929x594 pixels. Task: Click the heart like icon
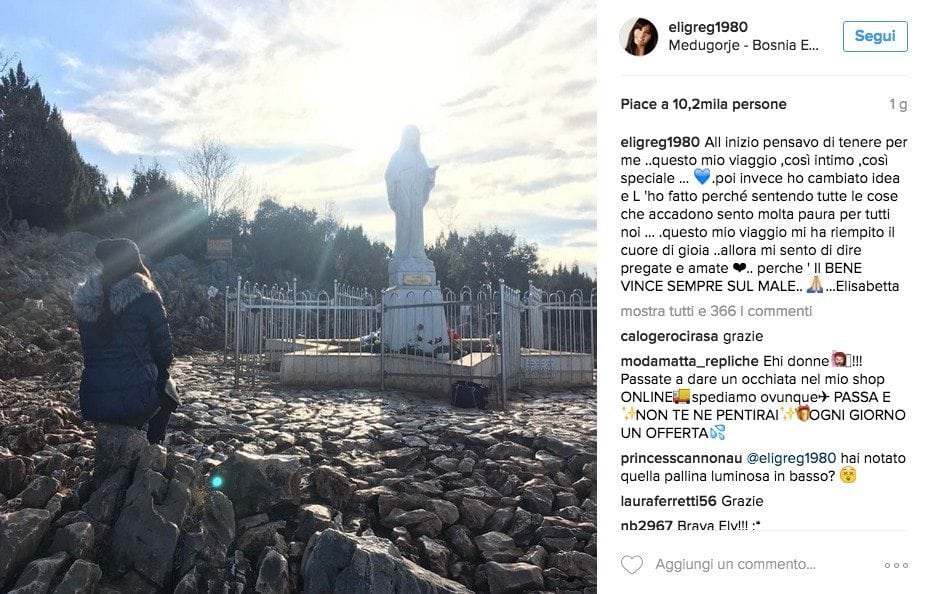[632, 565]
